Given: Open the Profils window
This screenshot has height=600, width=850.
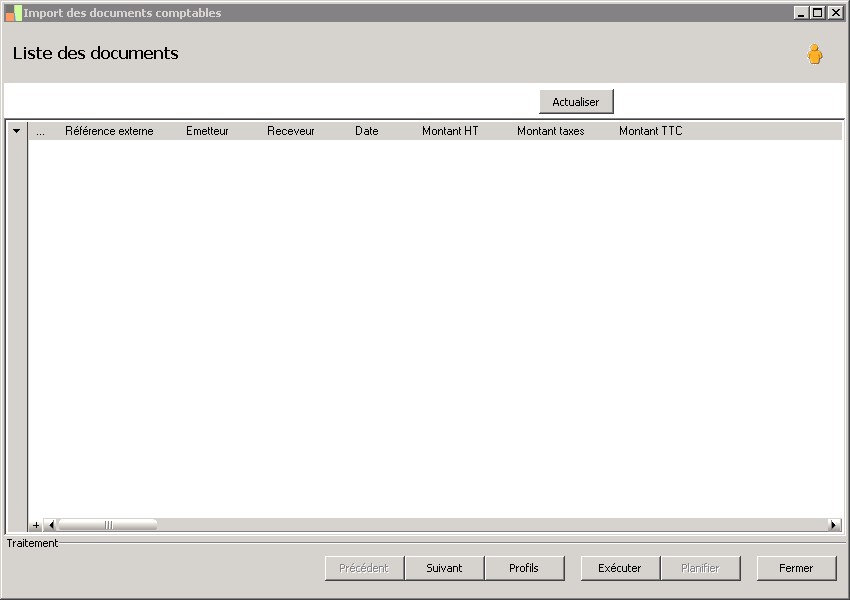Looking at the screenshot, I should pos(524,568).
